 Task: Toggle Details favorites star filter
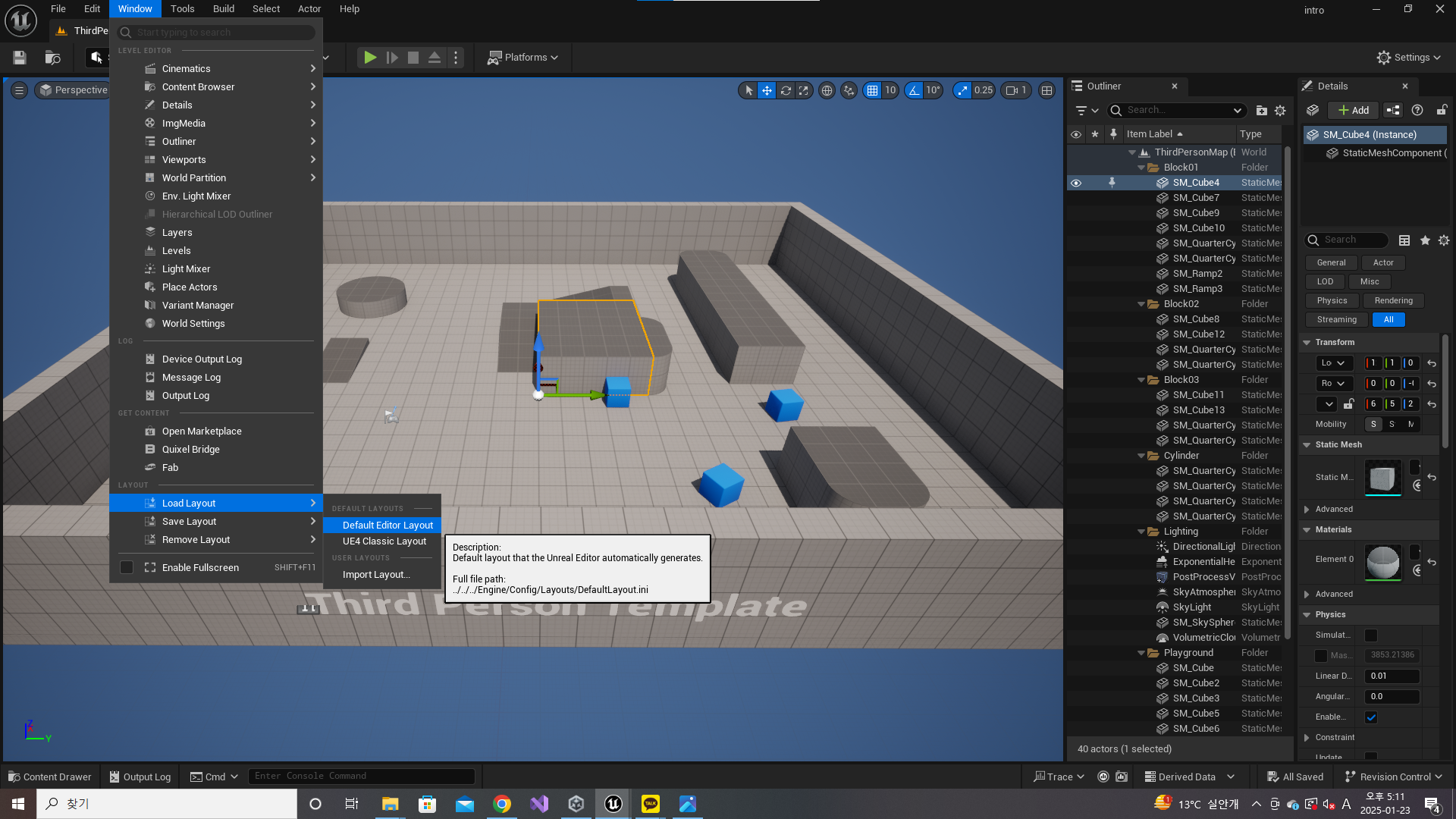tap(1425, 240)
